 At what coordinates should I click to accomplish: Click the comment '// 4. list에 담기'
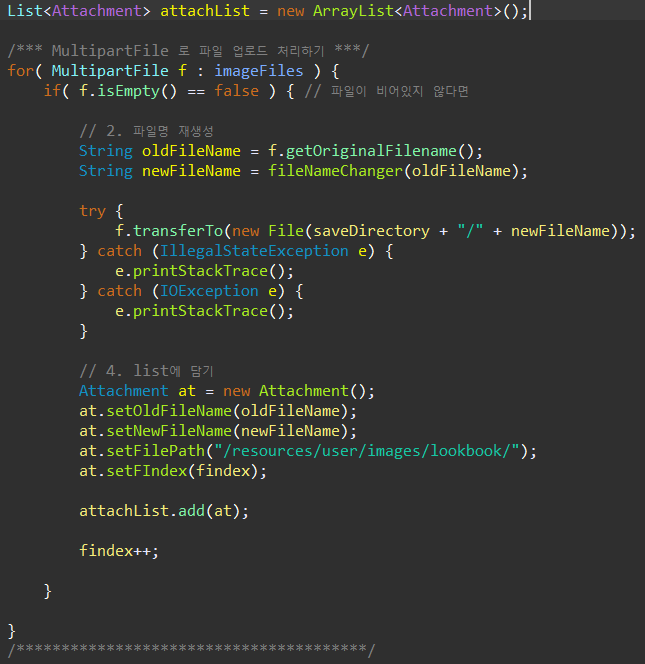pyautogui.click(x=147, y=371)
